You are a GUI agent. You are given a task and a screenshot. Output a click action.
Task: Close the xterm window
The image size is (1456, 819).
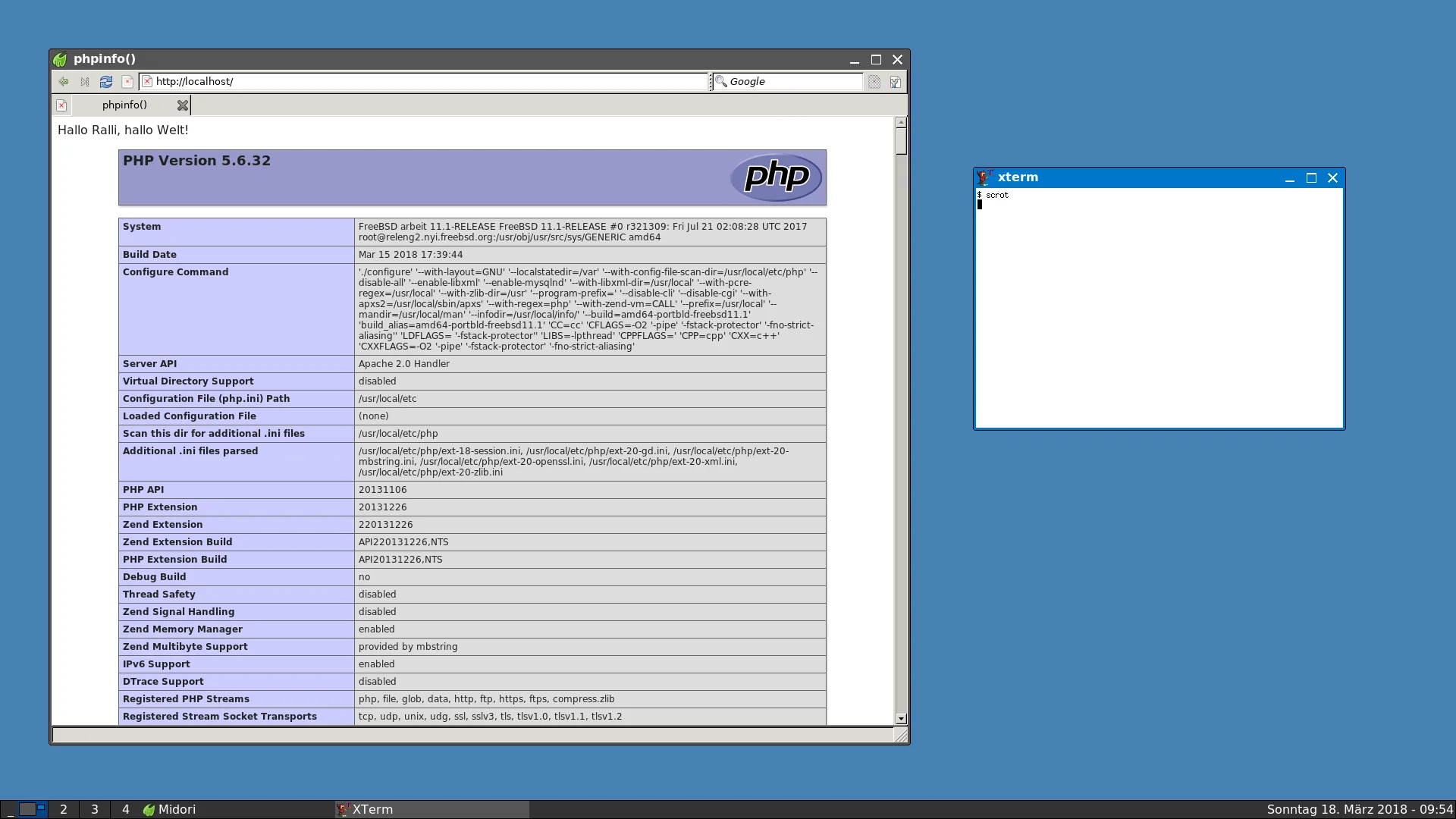pyautogui.click(x=1333, y=178)
